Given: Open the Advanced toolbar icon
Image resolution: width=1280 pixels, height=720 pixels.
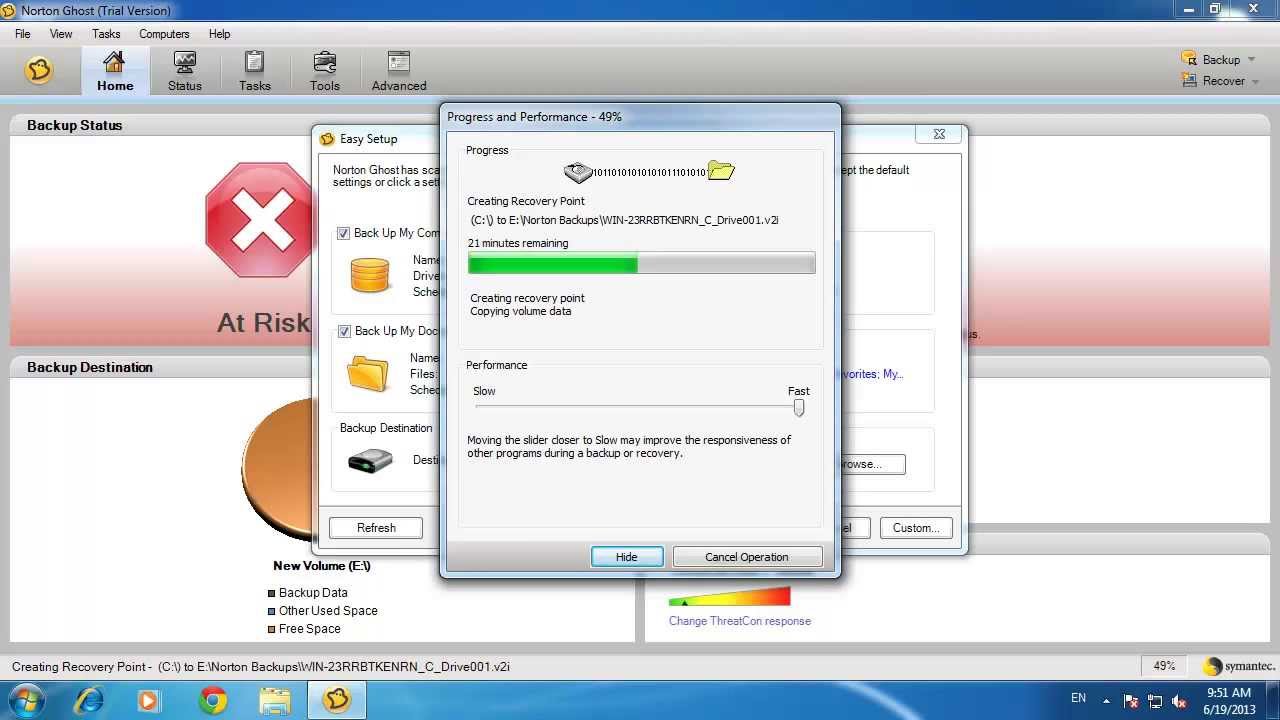Looking at the screenshot, I should pos(399,71).
